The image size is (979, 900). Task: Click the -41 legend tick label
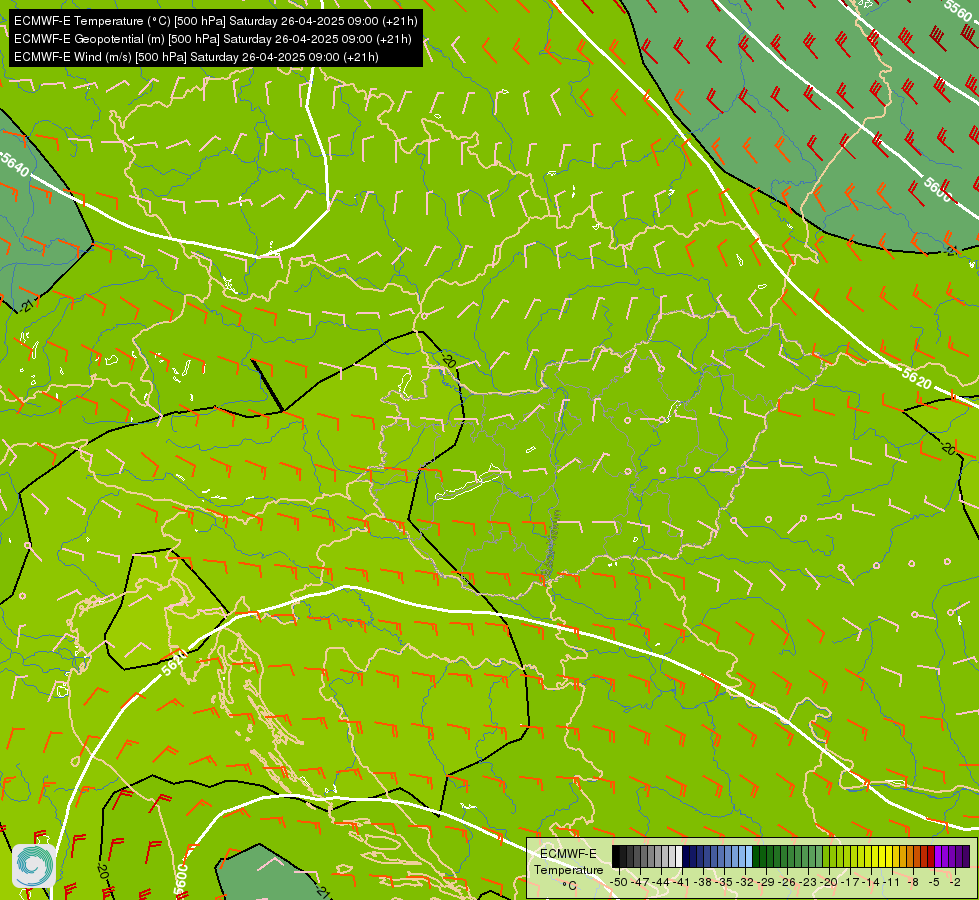682,882
